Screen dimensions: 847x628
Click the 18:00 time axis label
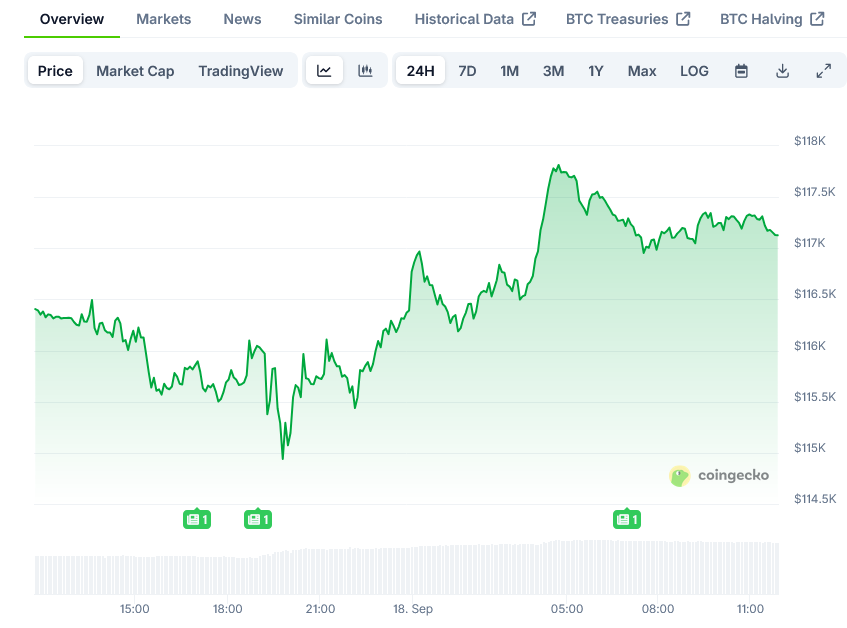pyautogui.click(x=227, y=609)
